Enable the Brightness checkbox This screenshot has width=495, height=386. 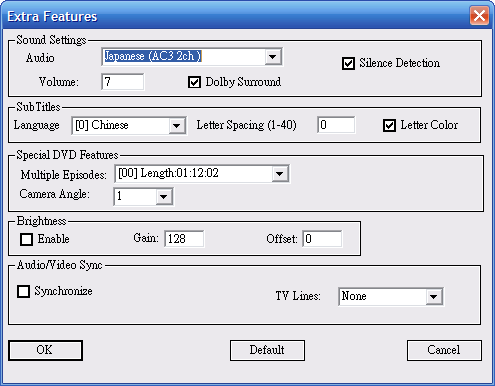pos(26,239)
